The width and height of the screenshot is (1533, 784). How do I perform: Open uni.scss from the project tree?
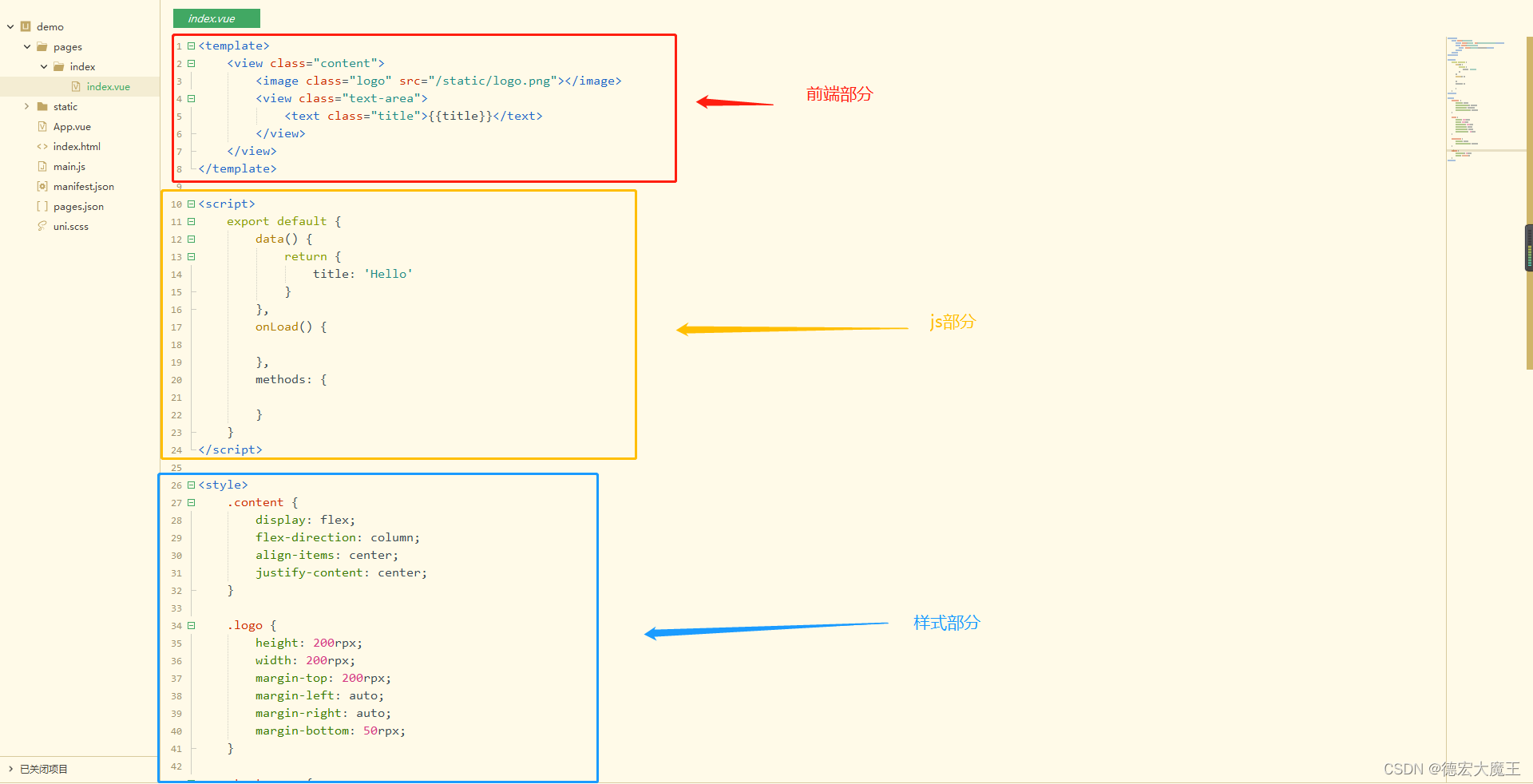(71, 227)
